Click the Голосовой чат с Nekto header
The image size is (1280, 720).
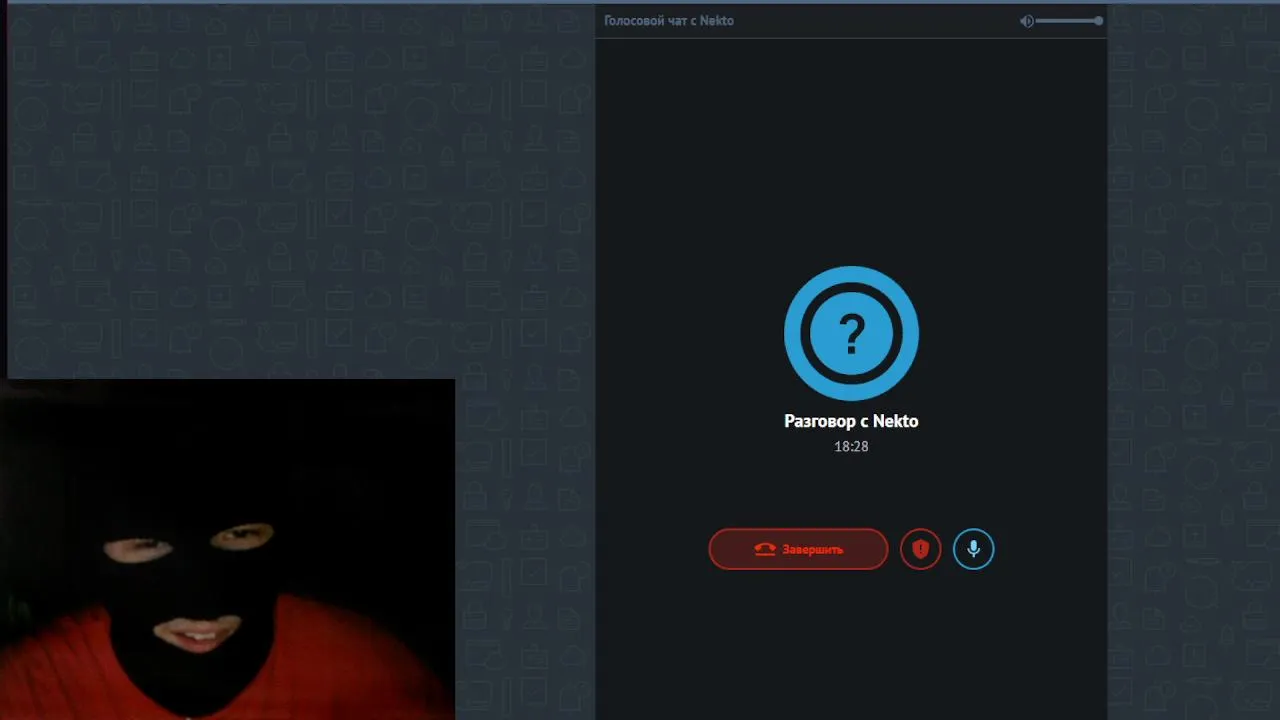pyautogui.click(x=669, y=20)
